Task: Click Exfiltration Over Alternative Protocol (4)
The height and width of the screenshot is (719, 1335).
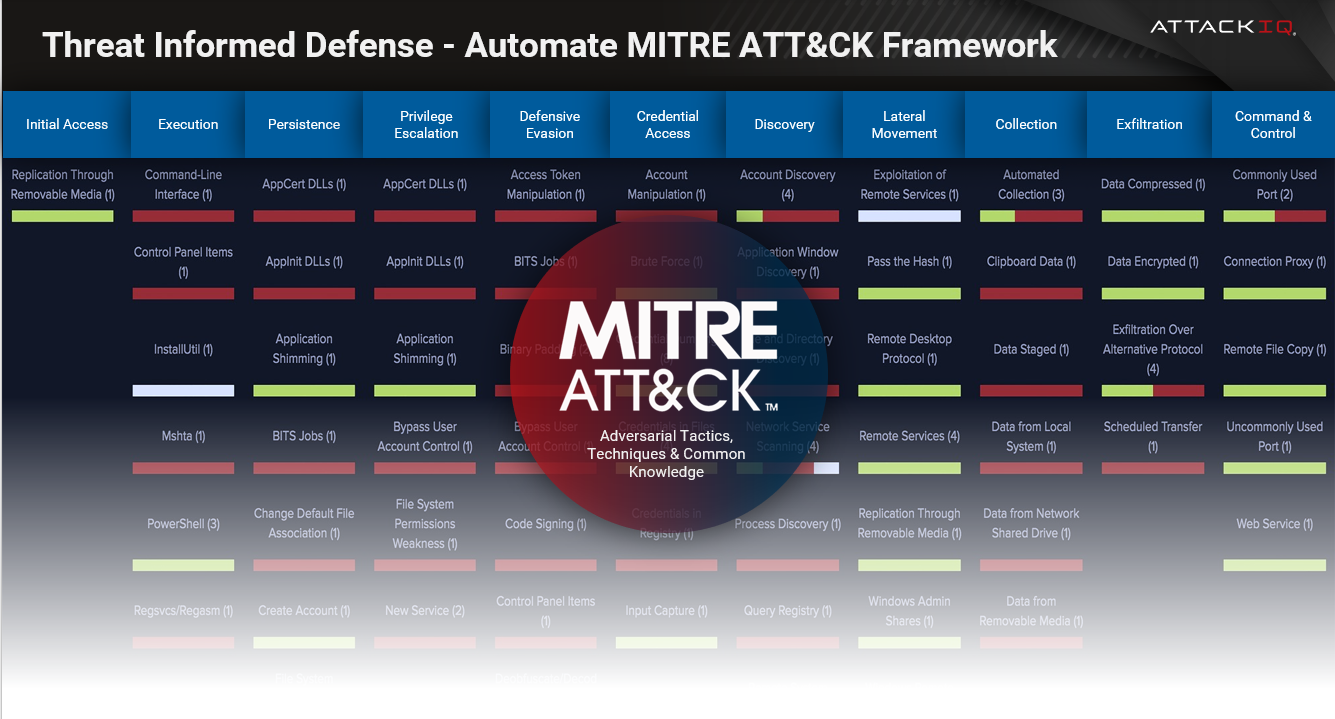Action: coord(1153,348)
